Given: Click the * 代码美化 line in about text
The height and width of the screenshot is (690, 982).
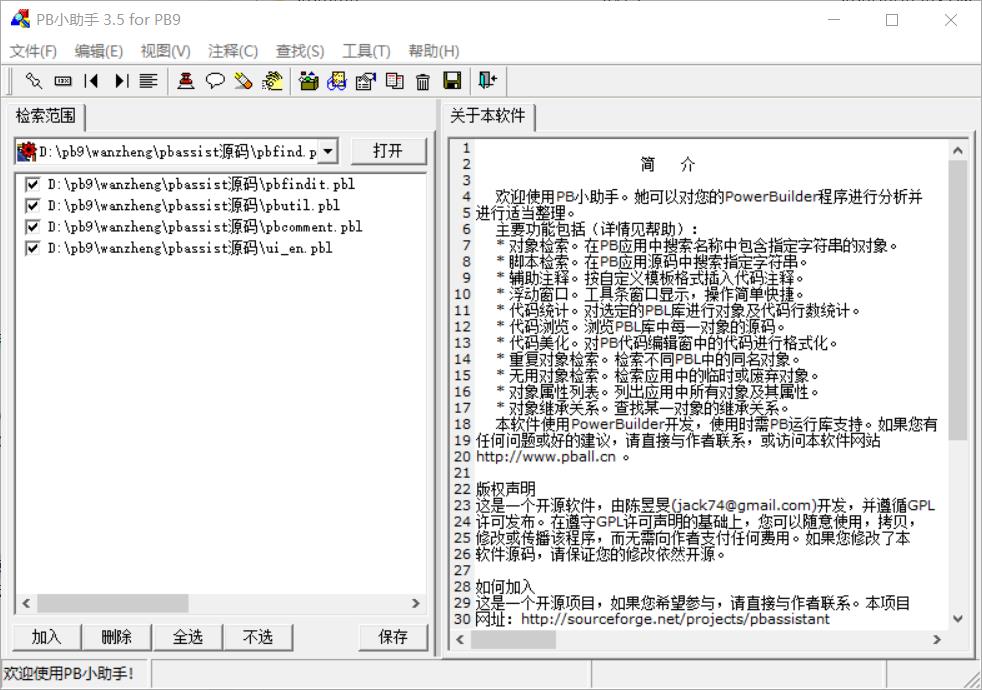Looking at the screenshot, I should click(667, 343).
